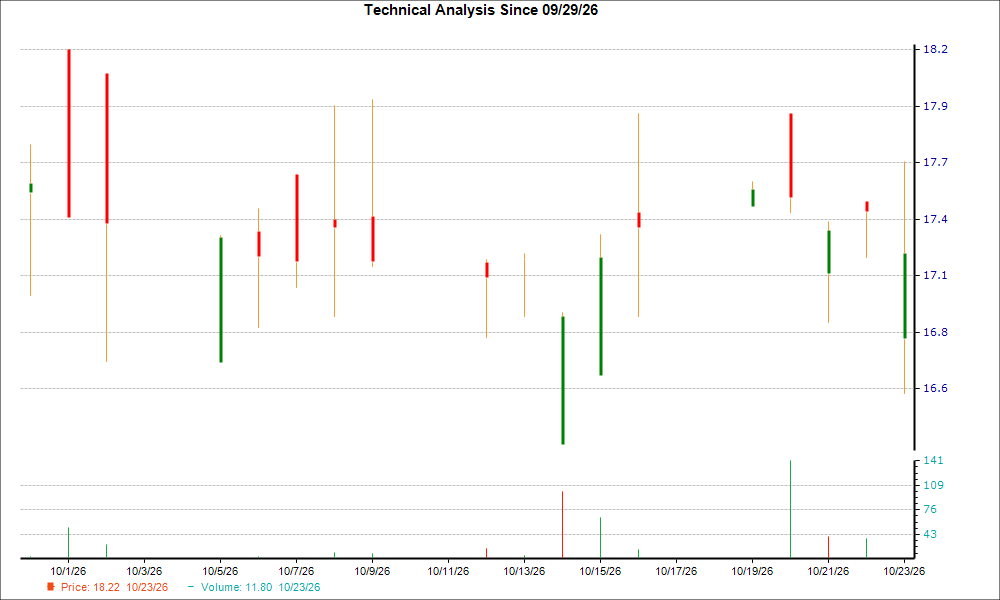
Task: Click the red volume bar above 10/21/26
Action: tap(828, 547)
